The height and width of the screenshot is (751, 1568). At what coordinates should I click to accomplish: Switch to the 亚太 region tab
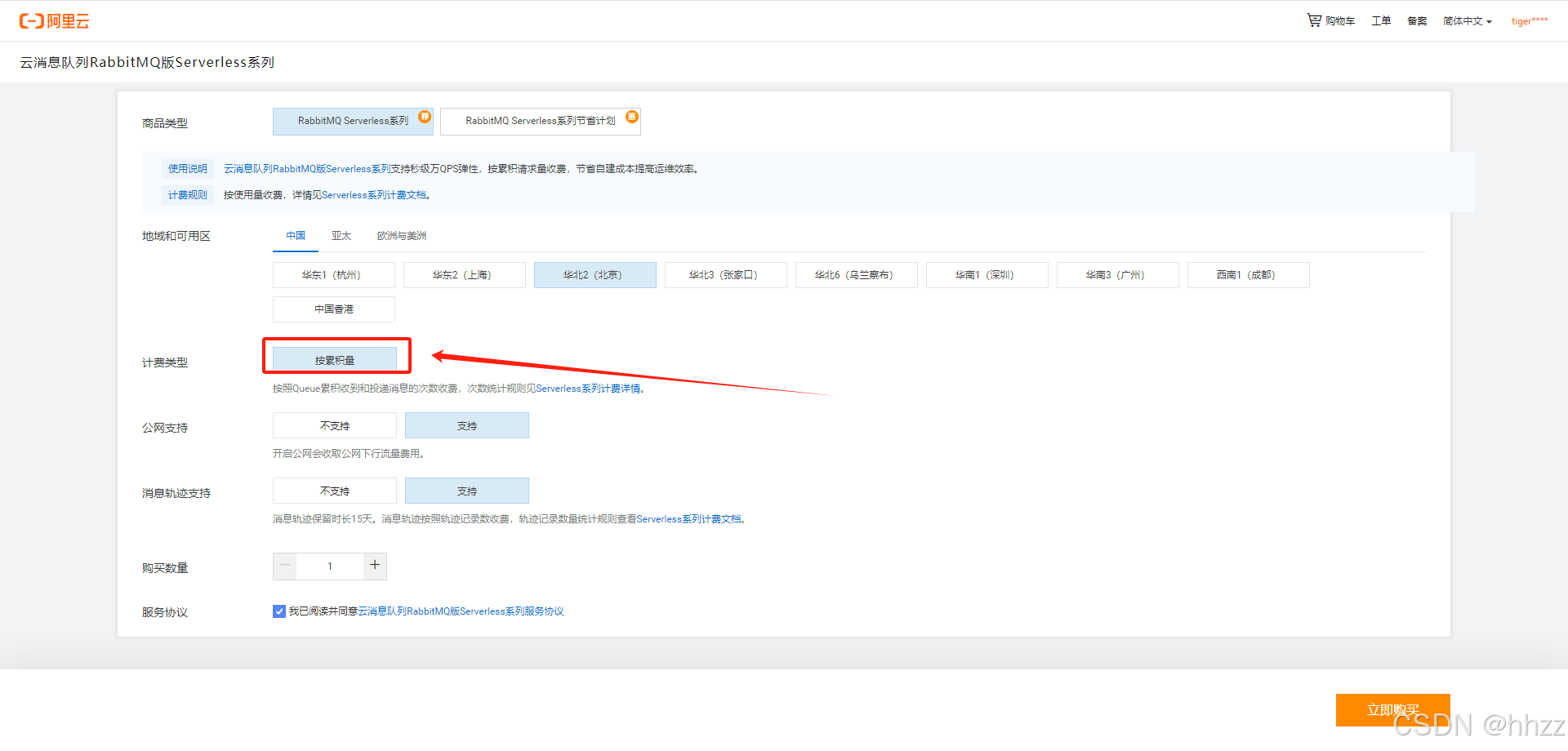click(341, 236)
